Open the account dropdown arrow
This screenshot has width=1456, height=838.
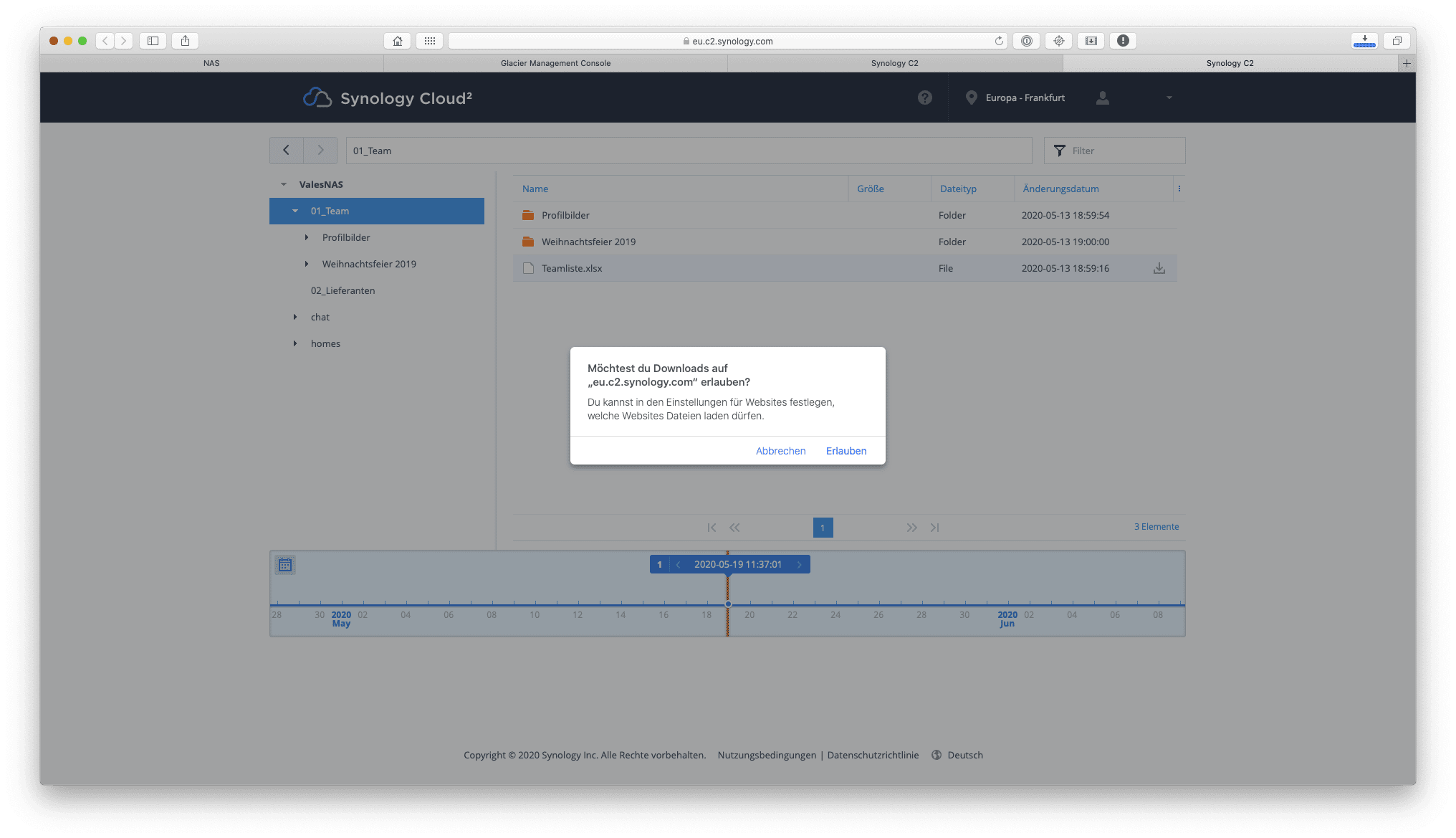coord(1169,97)
